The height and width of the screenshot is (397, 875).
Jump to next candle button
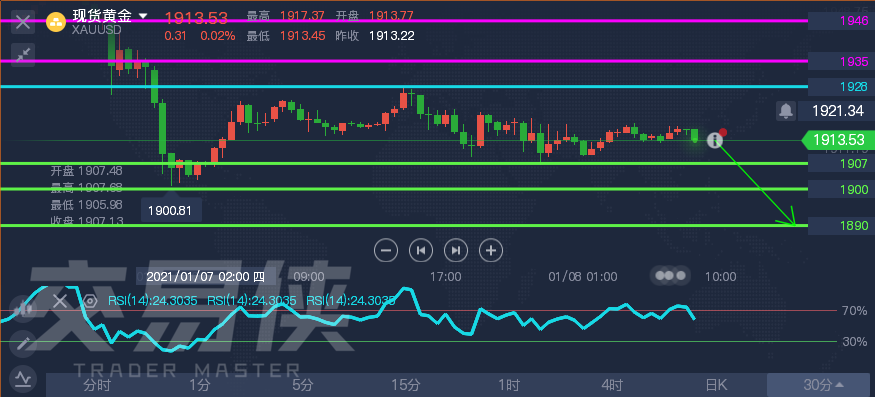pyautogui.click(x=456, y=251)
